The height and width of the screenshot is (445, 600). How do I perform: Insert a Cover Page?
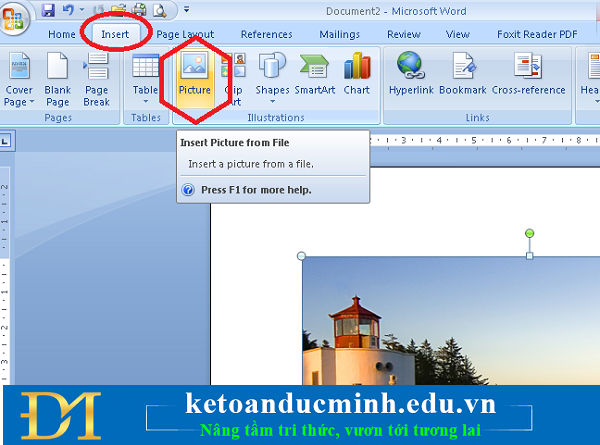click(x=19, y=80)
